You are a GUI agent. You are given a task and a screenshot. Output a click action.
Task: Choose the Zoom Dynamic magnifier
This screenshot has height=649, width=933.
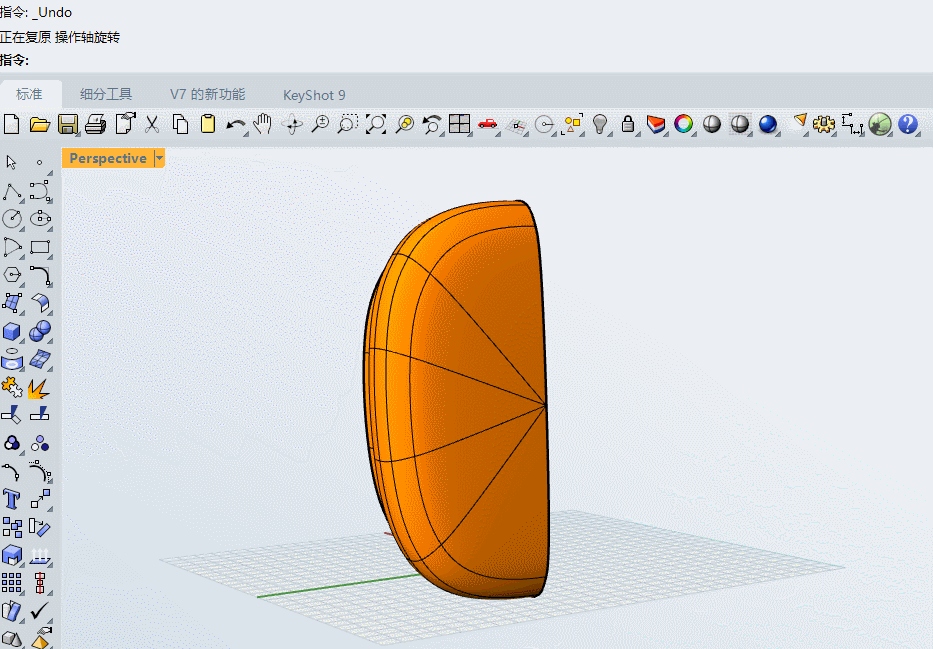coord(320,124)
